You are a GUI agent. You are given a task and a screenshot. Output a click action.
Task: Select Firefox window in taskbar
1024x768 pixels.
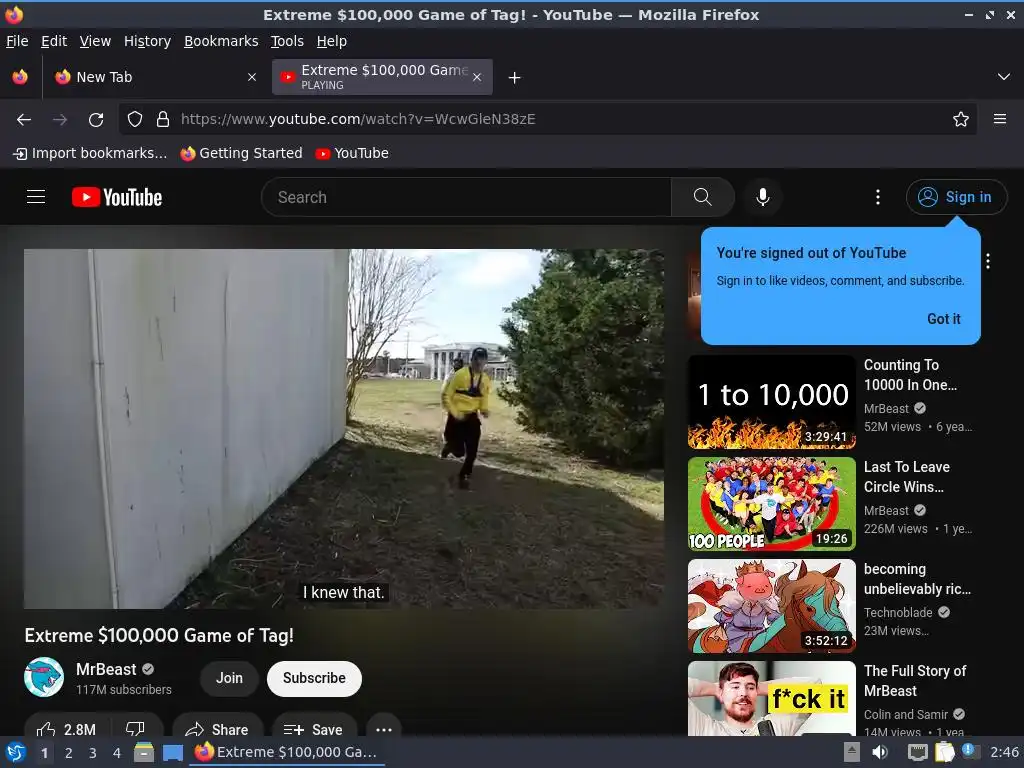point(287,752)
